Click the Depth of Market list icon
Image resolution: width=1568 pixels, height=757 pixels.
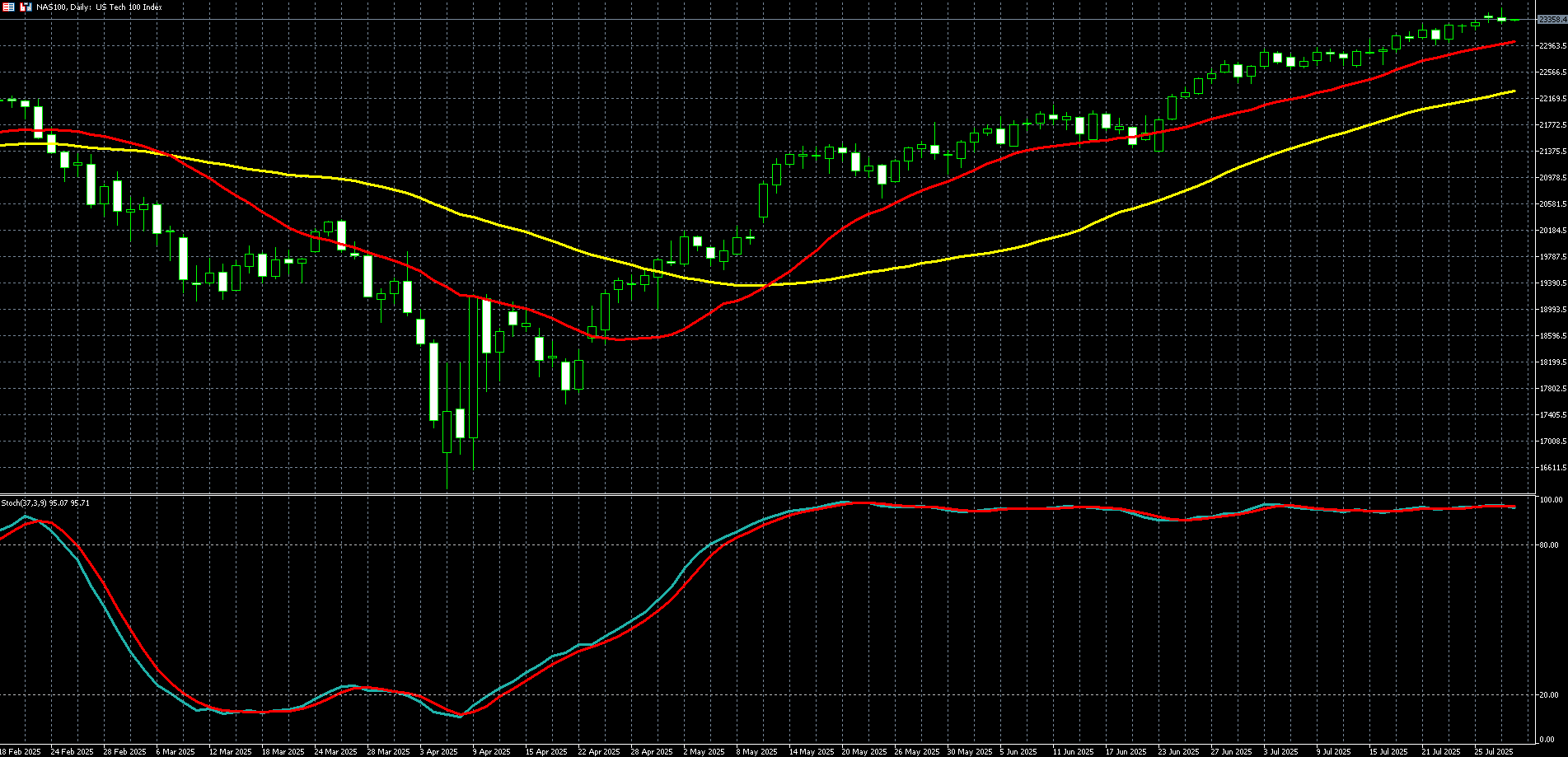8,7
